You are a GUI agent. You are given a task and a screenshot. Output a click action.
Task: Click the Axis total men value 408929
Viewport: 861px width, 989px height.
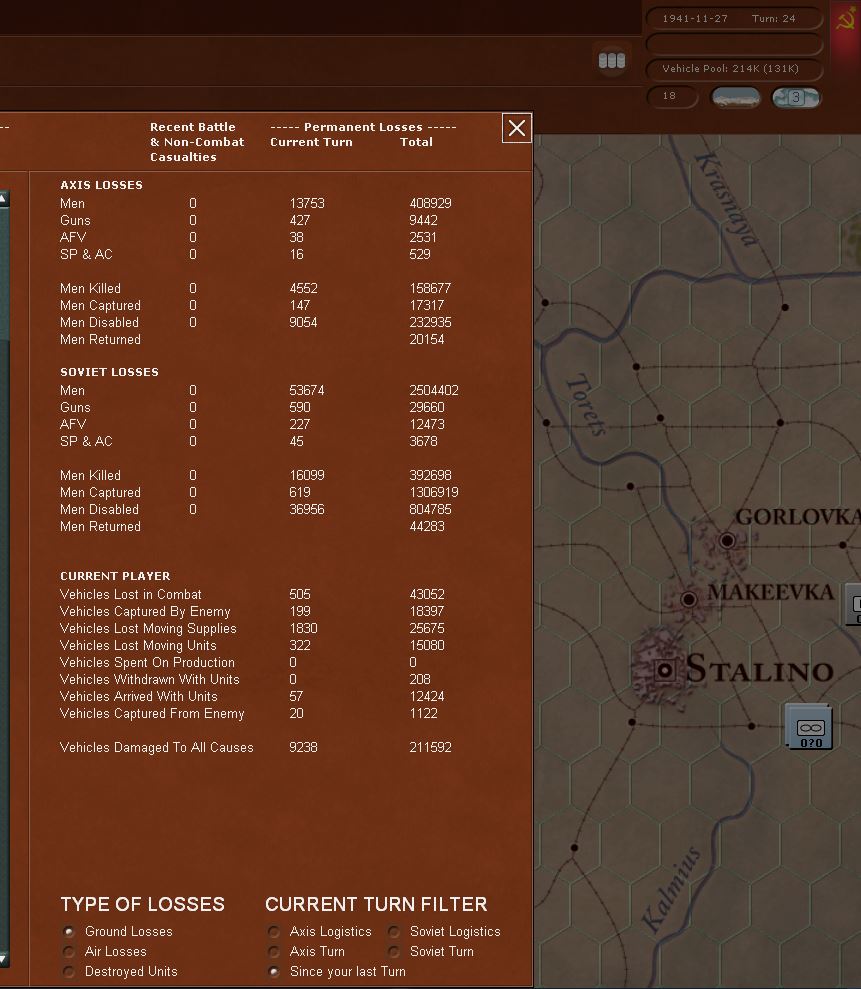pyautogui.click(x=430, y=204)
